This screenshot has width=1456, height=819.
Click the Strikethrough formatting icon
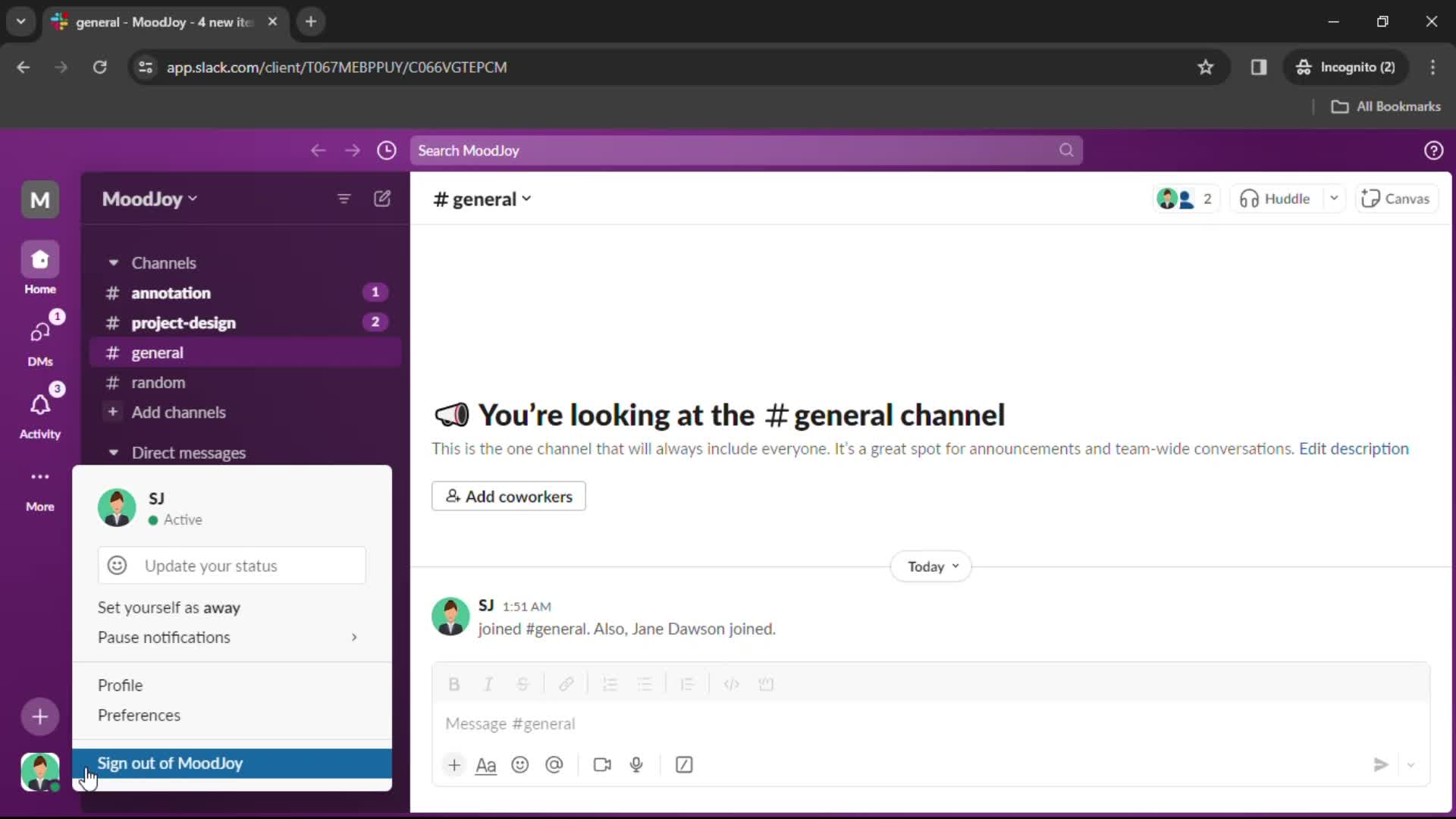tap(522, 684)
